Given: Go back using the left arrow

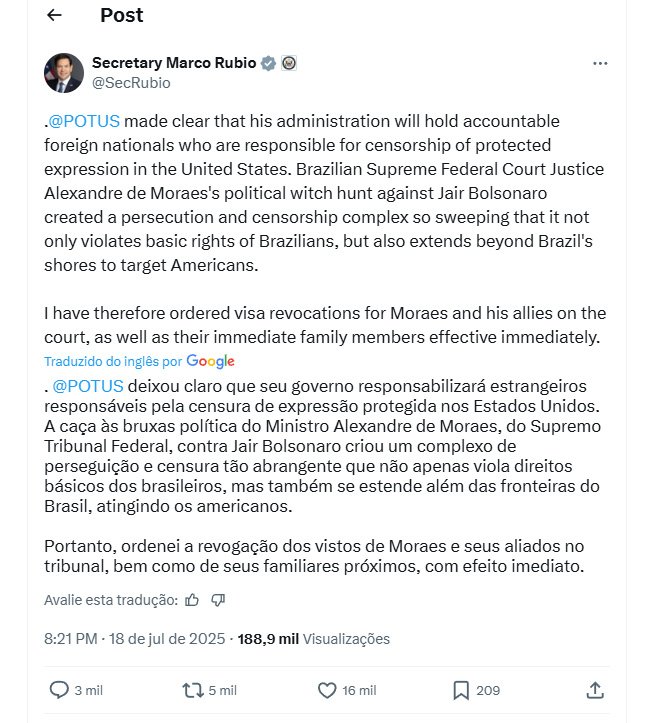Looking at the screenshot, I should pos(54,15).
